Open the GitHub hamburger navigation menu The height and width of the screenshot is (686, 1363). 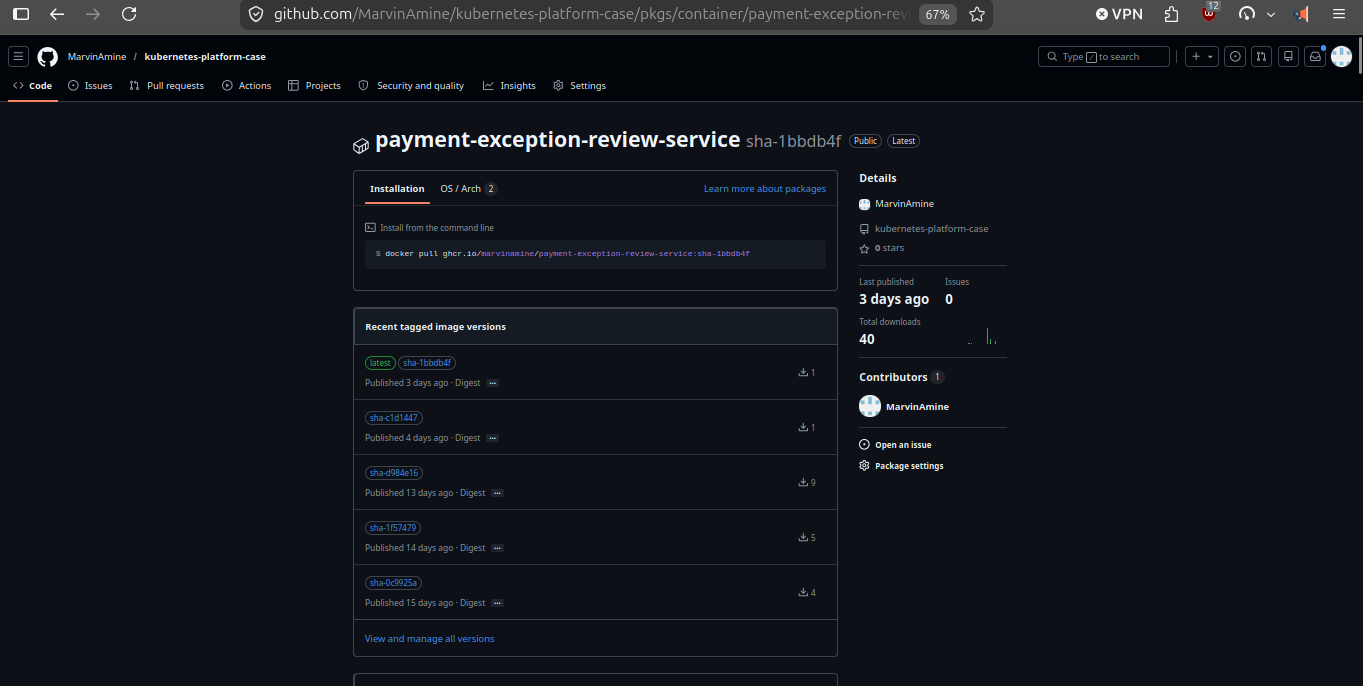click(x=18, y=57)
